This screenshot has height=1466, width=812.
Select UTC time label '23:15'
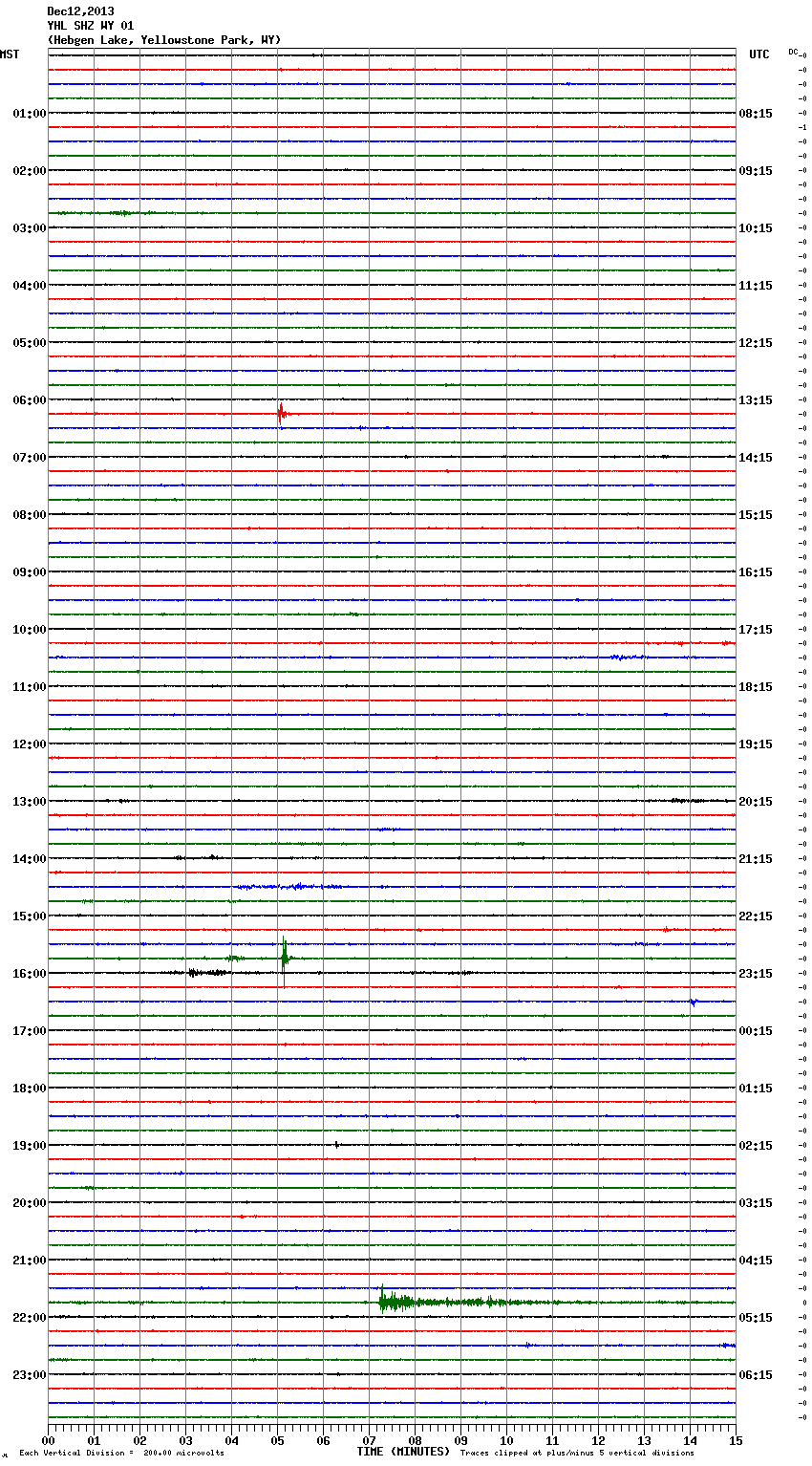click(756, 974)
